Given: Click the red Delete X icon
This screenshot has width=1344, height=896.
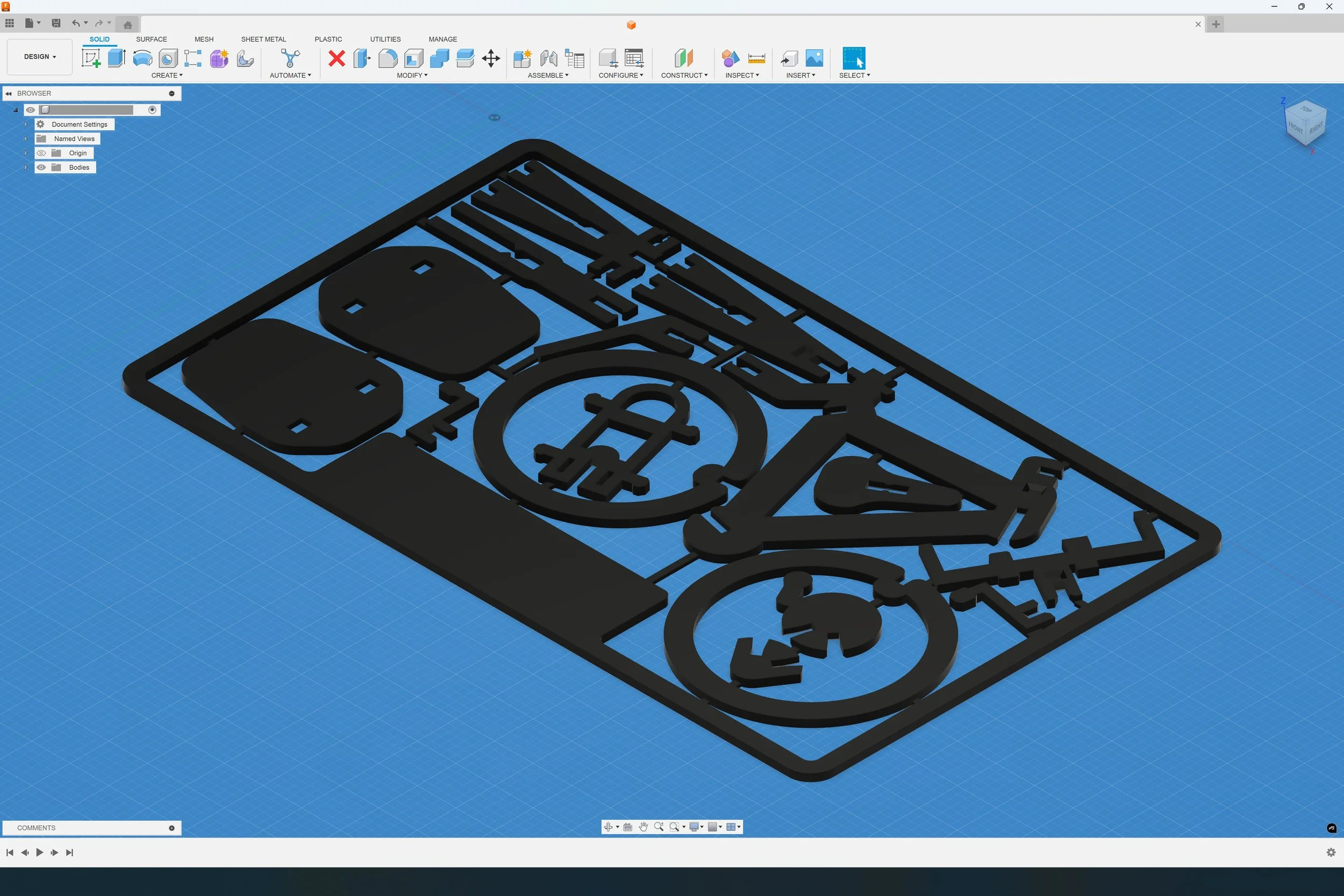Looking at the screenshot, I should (337, 58).
